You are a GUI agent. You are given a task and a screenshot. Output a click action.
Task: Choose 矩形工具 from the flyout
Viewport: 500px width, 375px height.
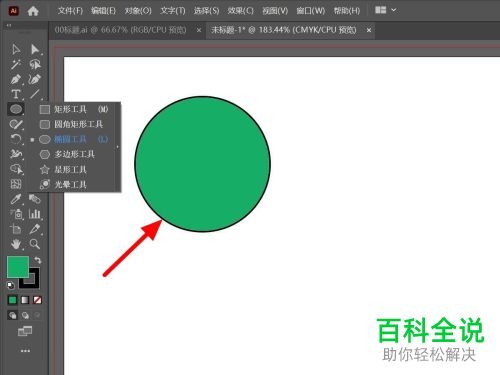(74, 109)
